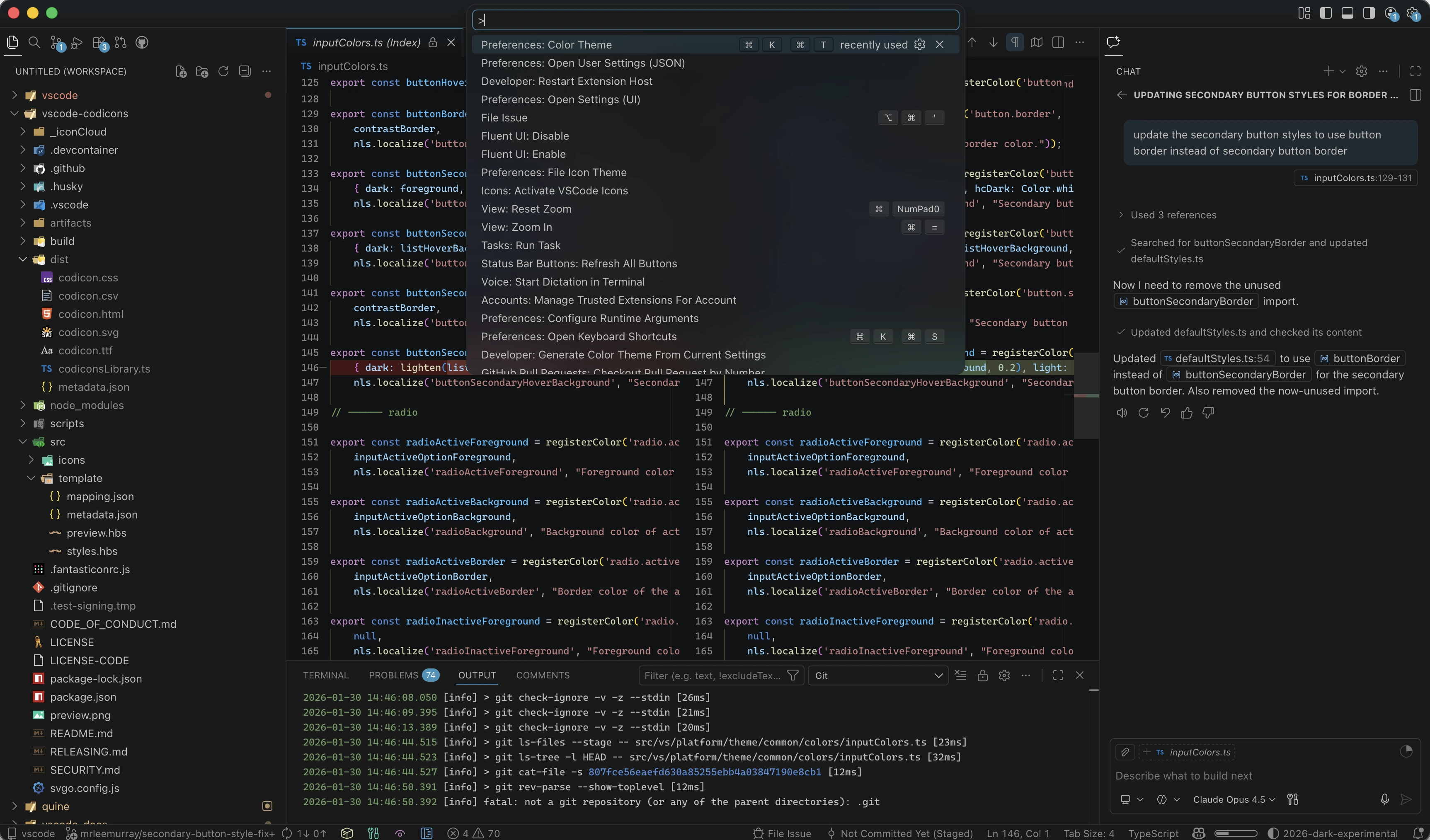Toggle the lock scroll icon in Output panel
The width and height of the screenshot is (1430, 840).
[x=984, y=675]
